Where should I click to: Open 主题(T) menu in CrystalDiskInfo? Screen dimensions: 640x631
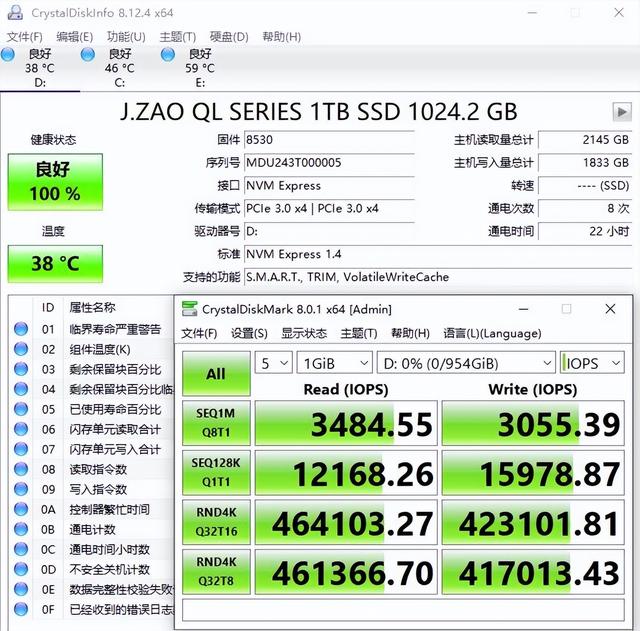click(178, 37)
